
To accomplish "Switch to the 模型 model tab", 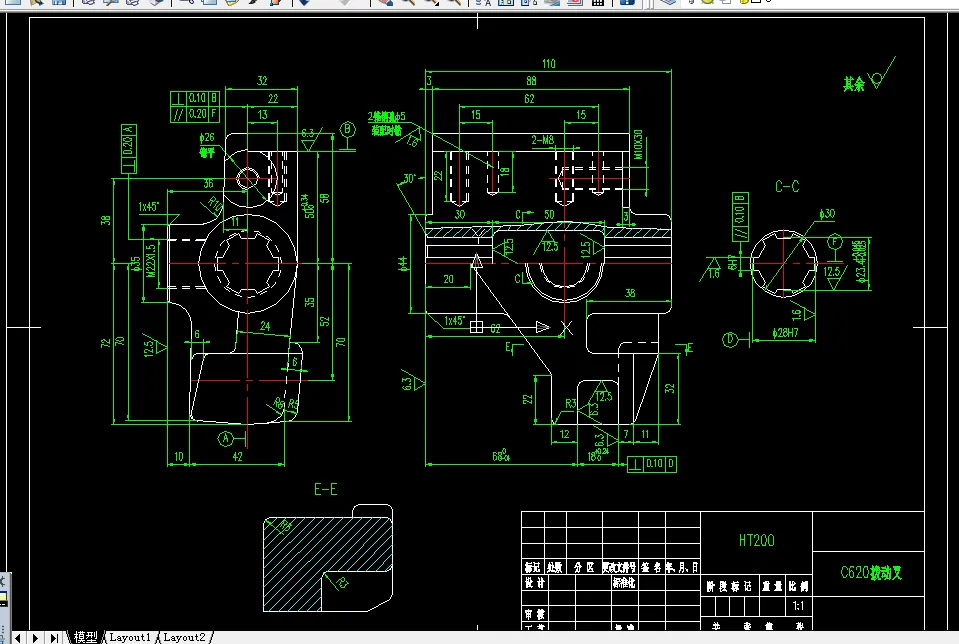I will pyautogui.click(x=86, y=637).
